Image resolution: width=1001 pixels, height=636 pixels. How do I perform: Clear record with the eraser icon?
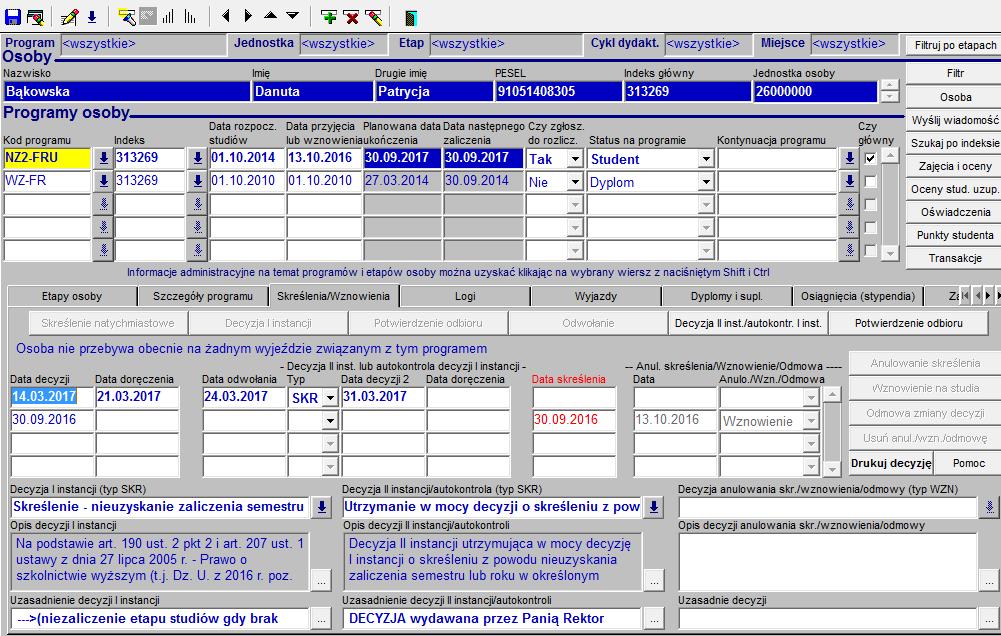pos(374,17)
